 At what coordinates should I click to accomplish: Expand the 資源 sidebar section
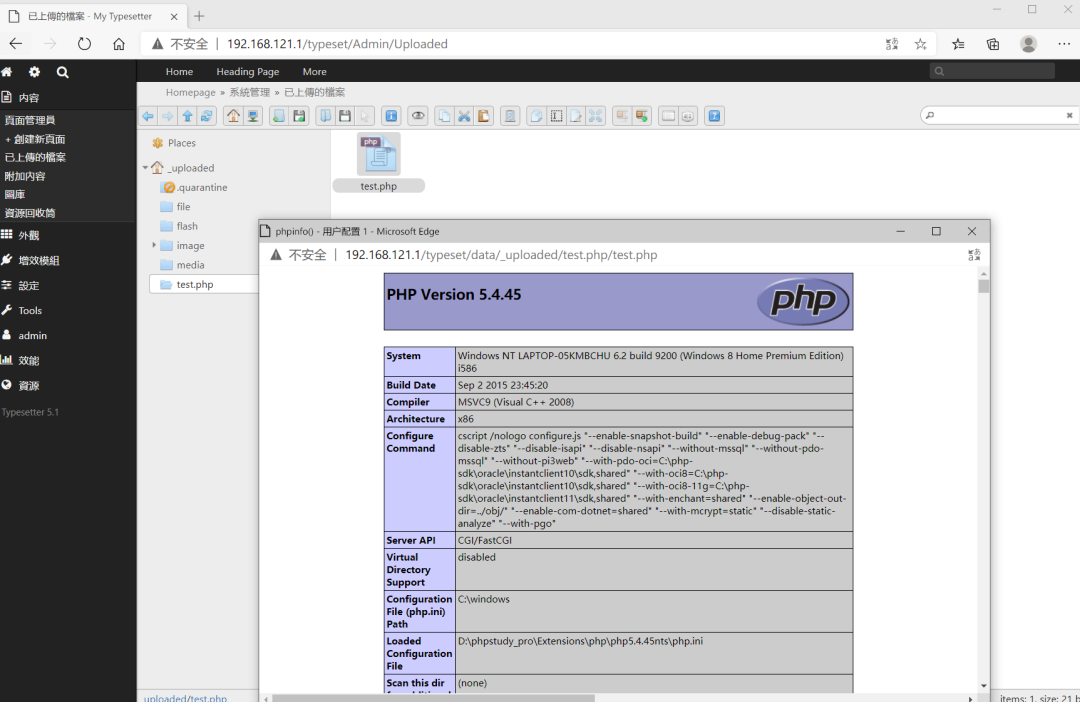[x=68, y=386]
